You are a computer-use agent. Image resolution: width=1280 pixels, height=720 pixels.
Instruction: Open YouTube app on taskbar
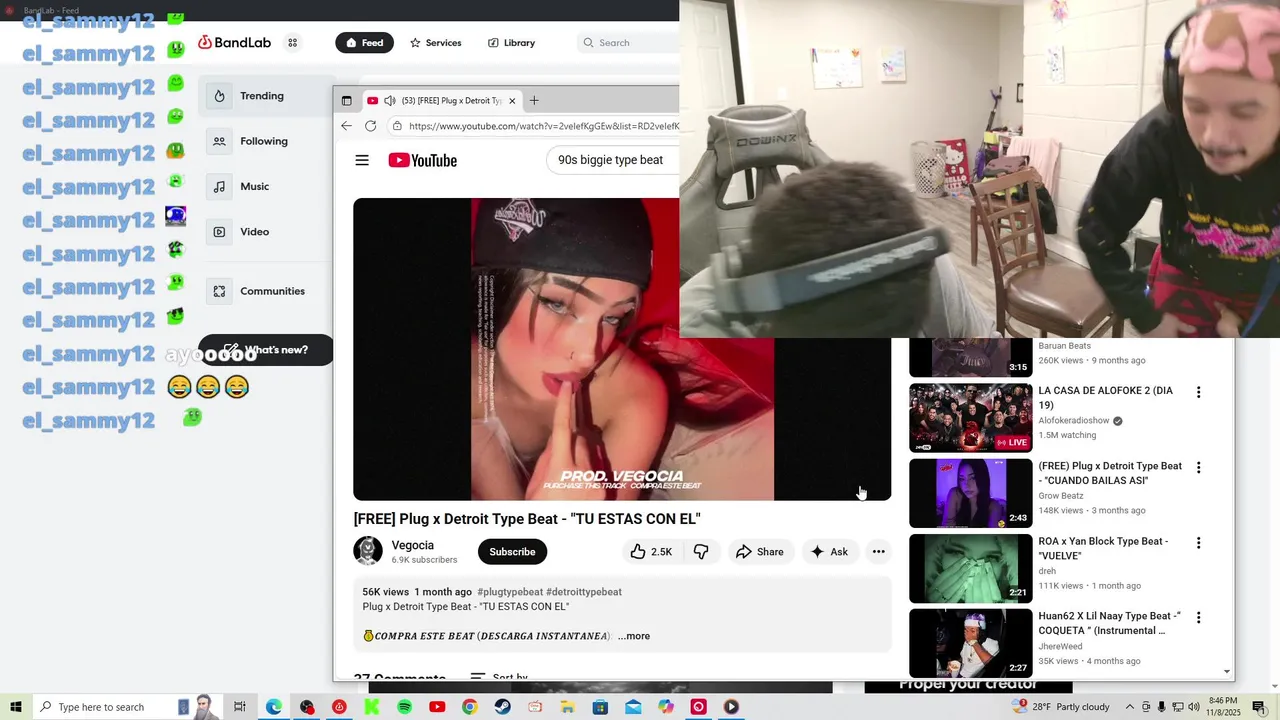[x=437, y=707]
